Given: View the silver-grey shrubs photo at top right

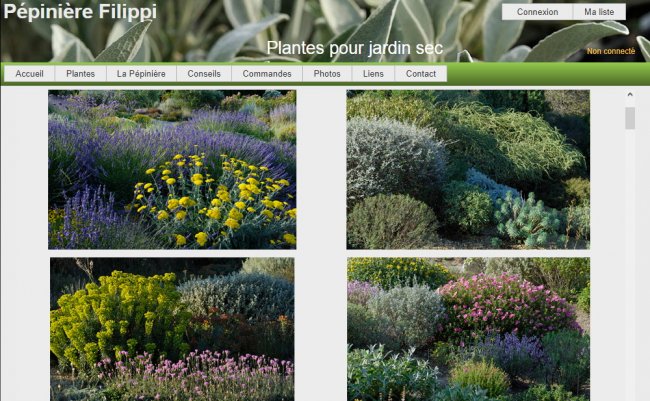Looking at the screenshot, I should point(468,169).
